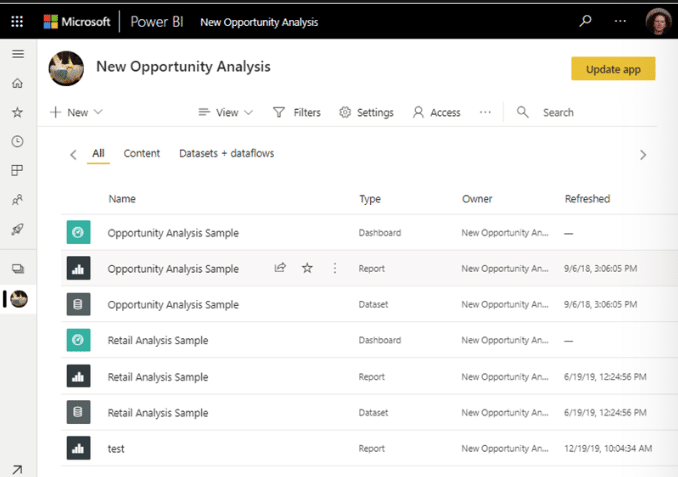Open the Retail Analysis Sample dataset
This screenshot has height=477, width=678.
[x=158, y=413]
